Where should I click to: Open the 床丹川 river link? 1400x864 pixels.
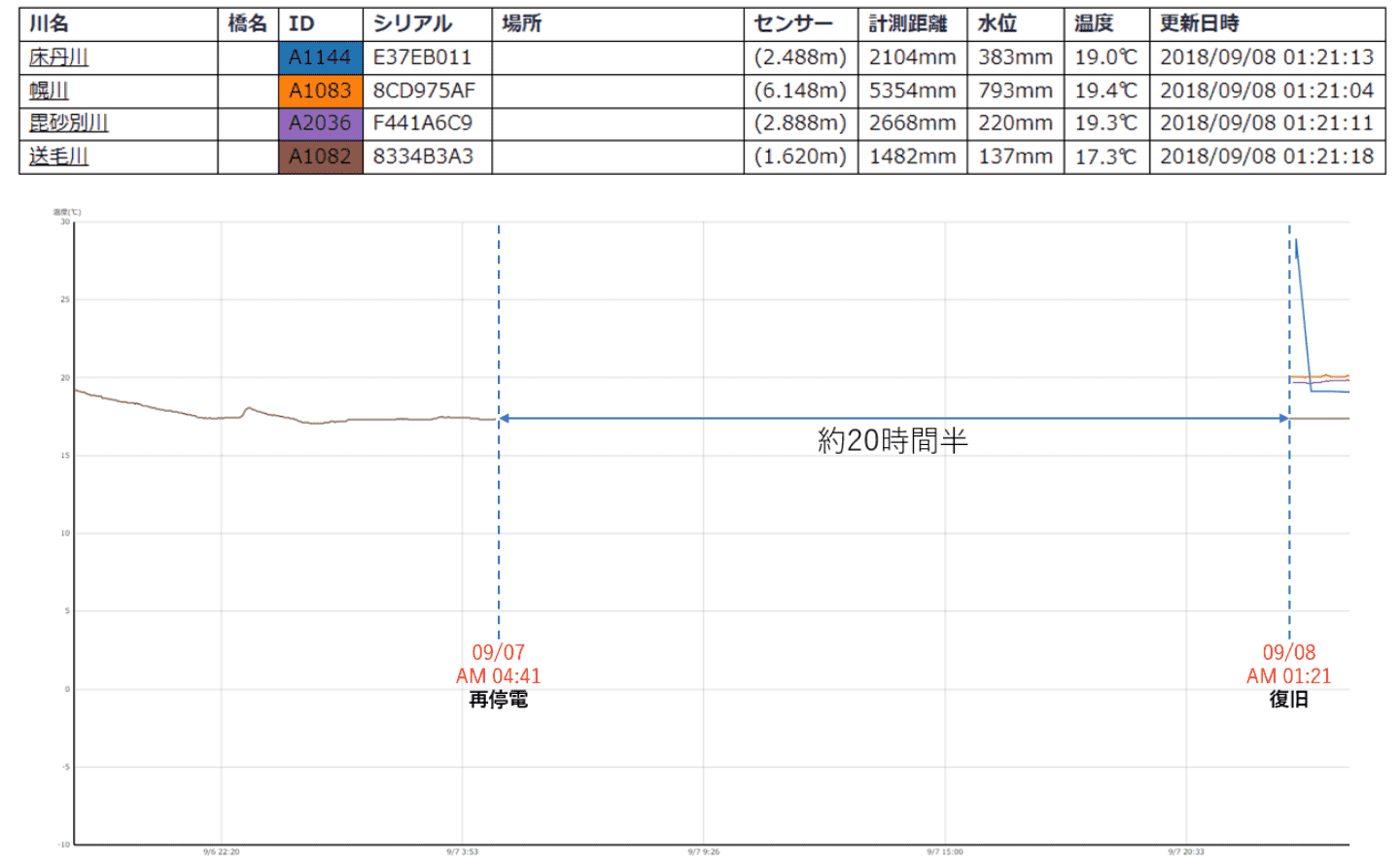58,57
